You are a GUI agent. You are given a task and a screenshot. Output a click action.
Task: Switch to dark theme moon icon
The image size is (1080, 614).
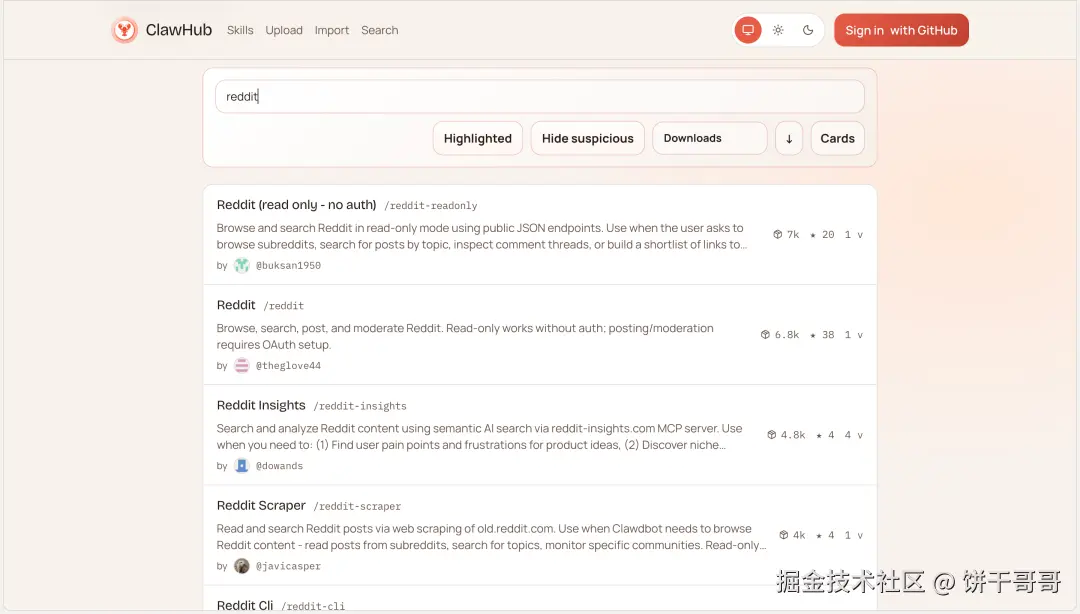coord(808,30)
